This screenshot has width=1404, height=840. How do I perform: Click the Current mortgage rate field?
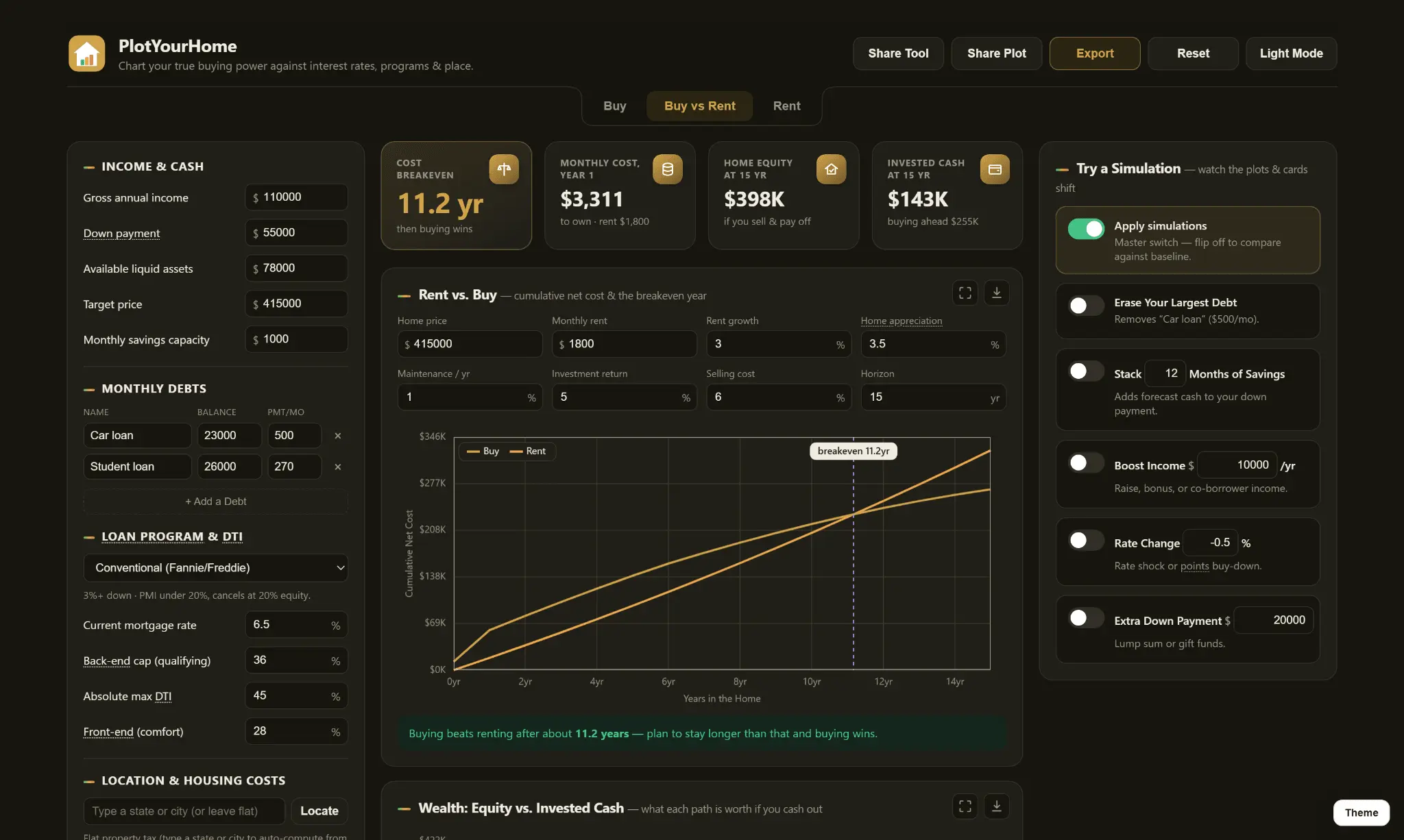(296, 625)
